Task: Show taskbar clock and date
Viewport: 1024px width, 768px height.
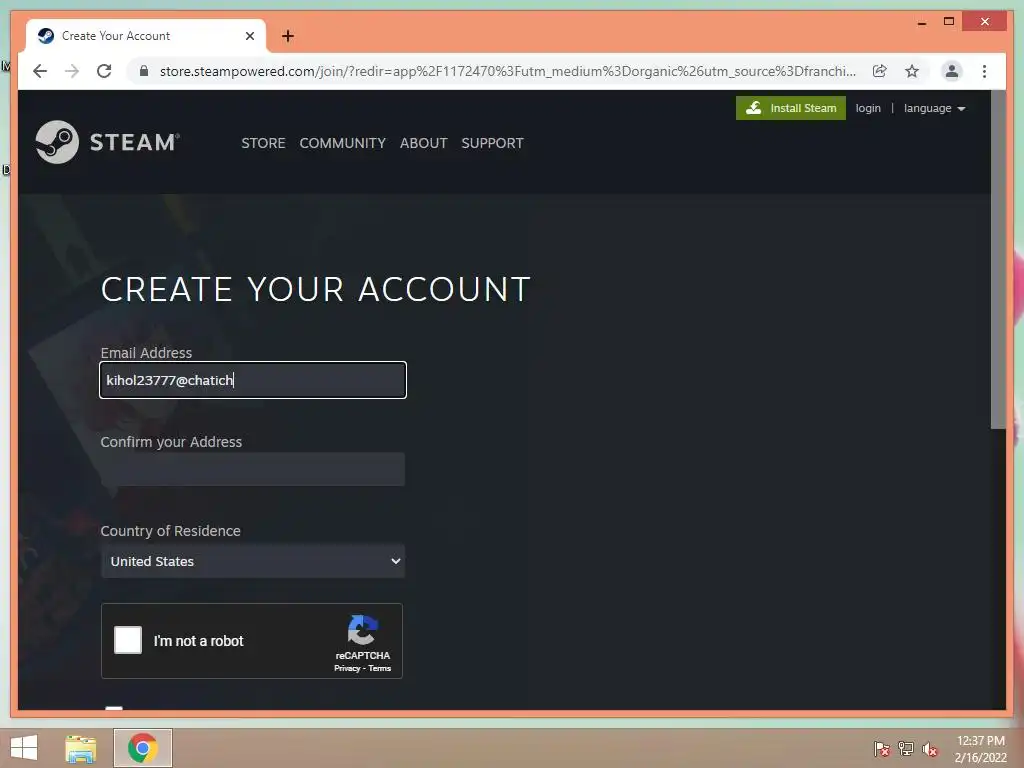Action: 980,749
